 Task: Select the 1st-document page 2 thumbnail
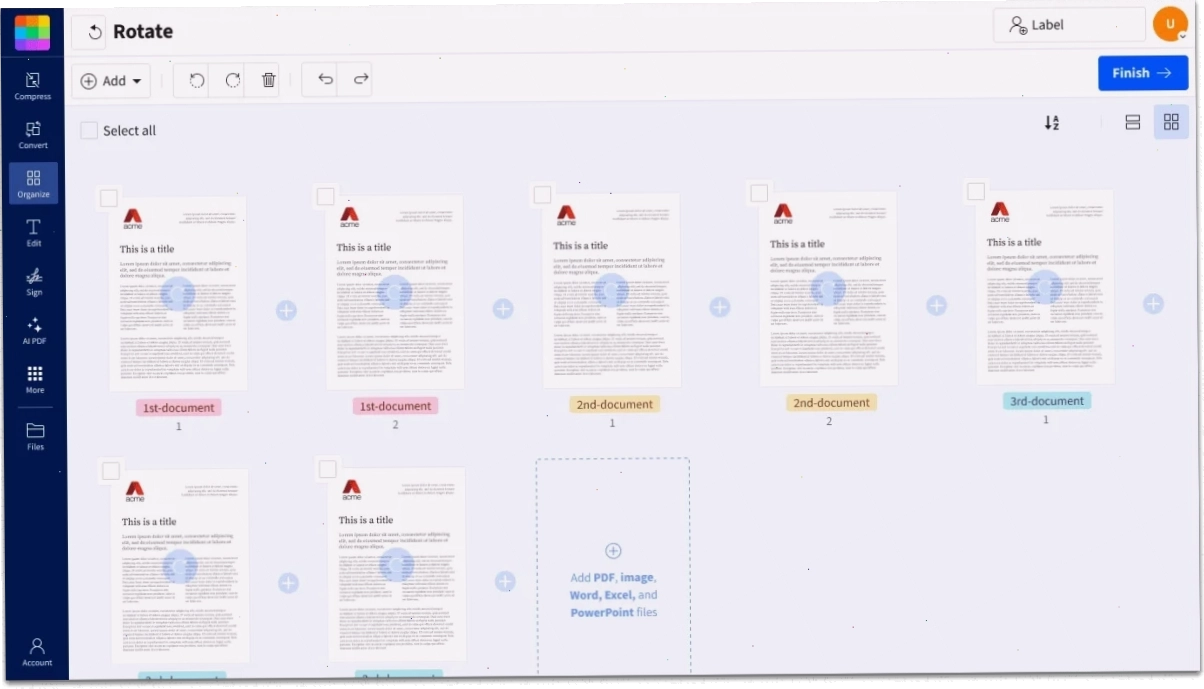point(395,292)
